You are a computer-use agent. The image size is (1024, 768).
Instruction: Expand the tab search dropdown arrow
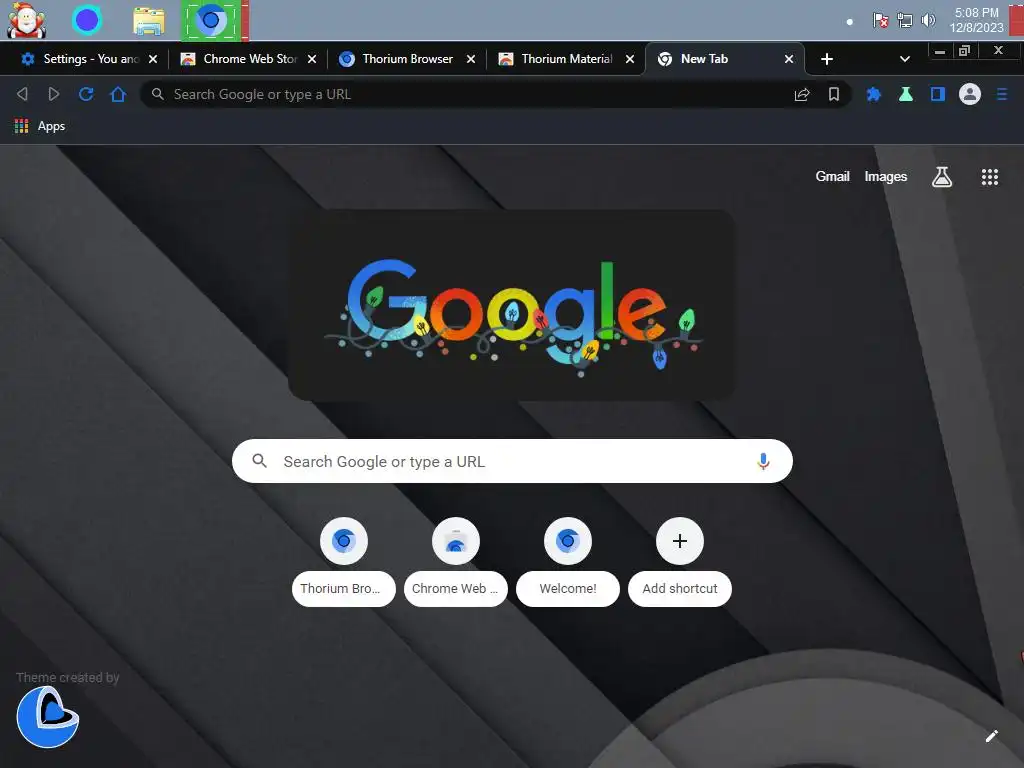(904, 59)
